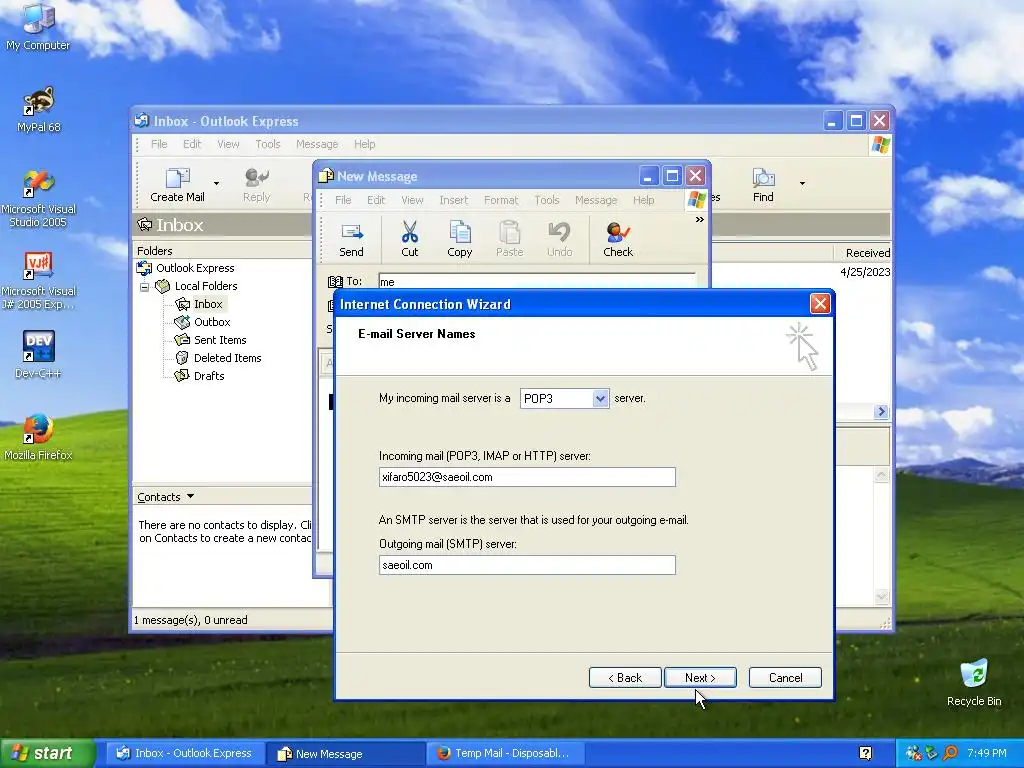Screen dimensions: 1024x768
Task: Open Message menu in Outlook Express
Action: (x=317, y=144)
